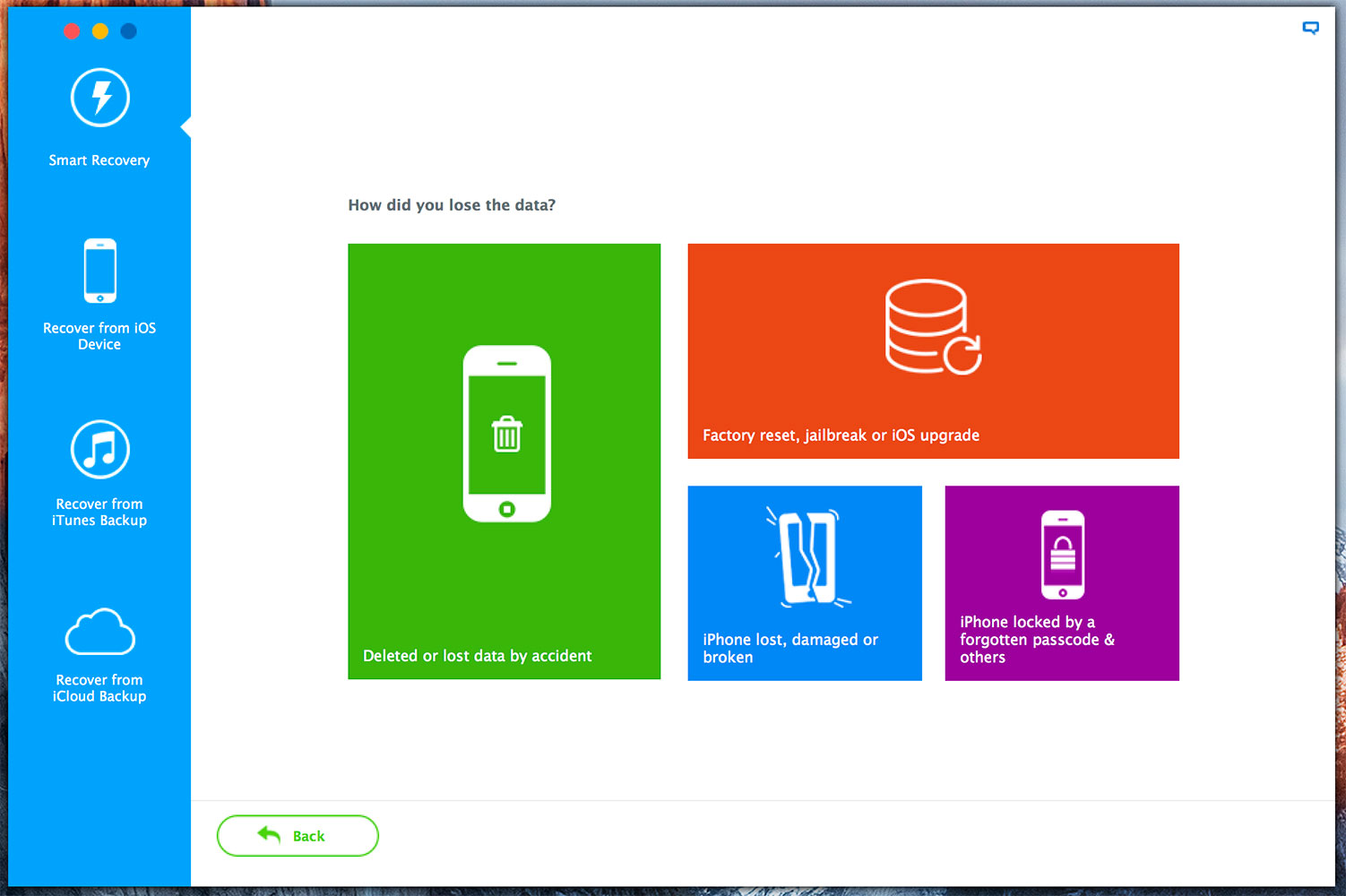Switch to Recover from iCloud Backup label
The width and height of the screenshot is (1346, 896).
pos(99,688)
